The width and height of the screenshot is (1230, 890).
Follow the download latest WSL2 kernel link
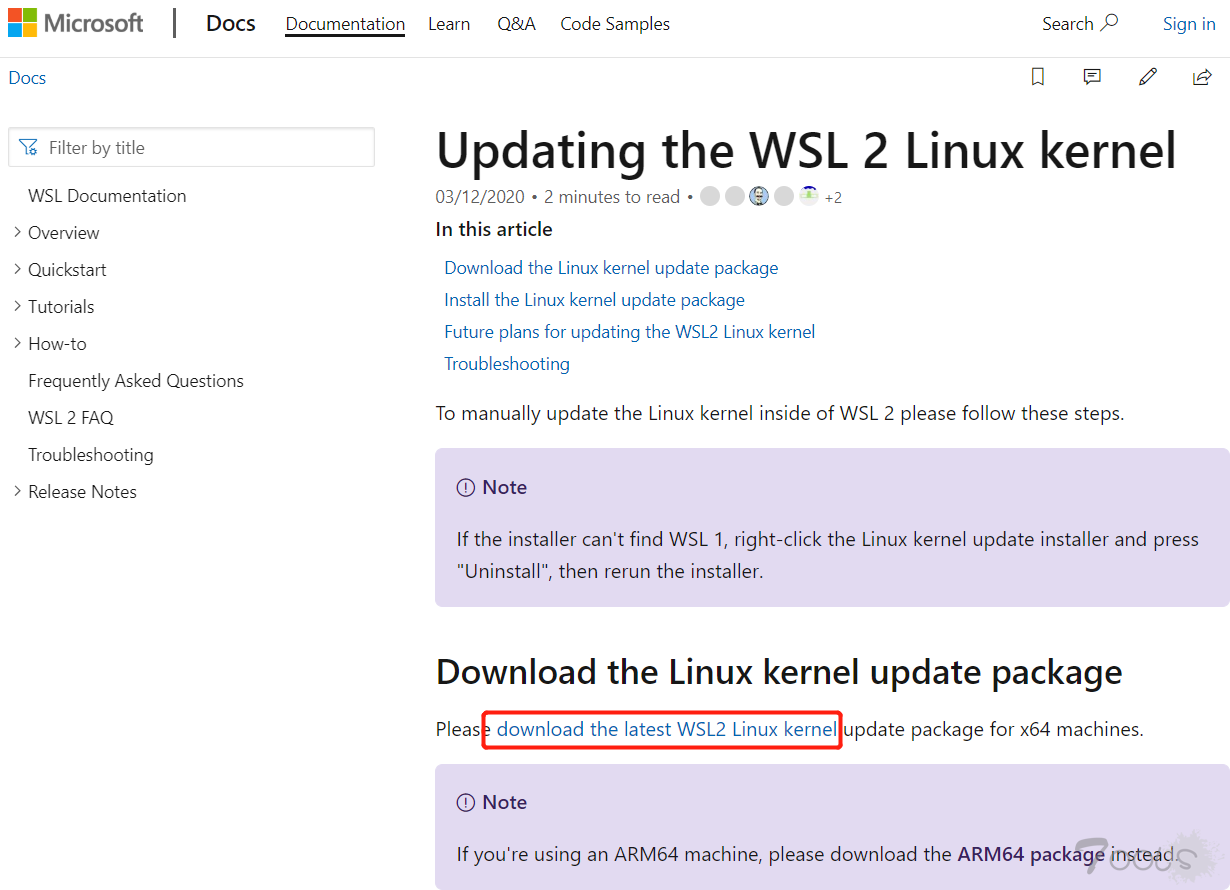(x=666, y=729)
